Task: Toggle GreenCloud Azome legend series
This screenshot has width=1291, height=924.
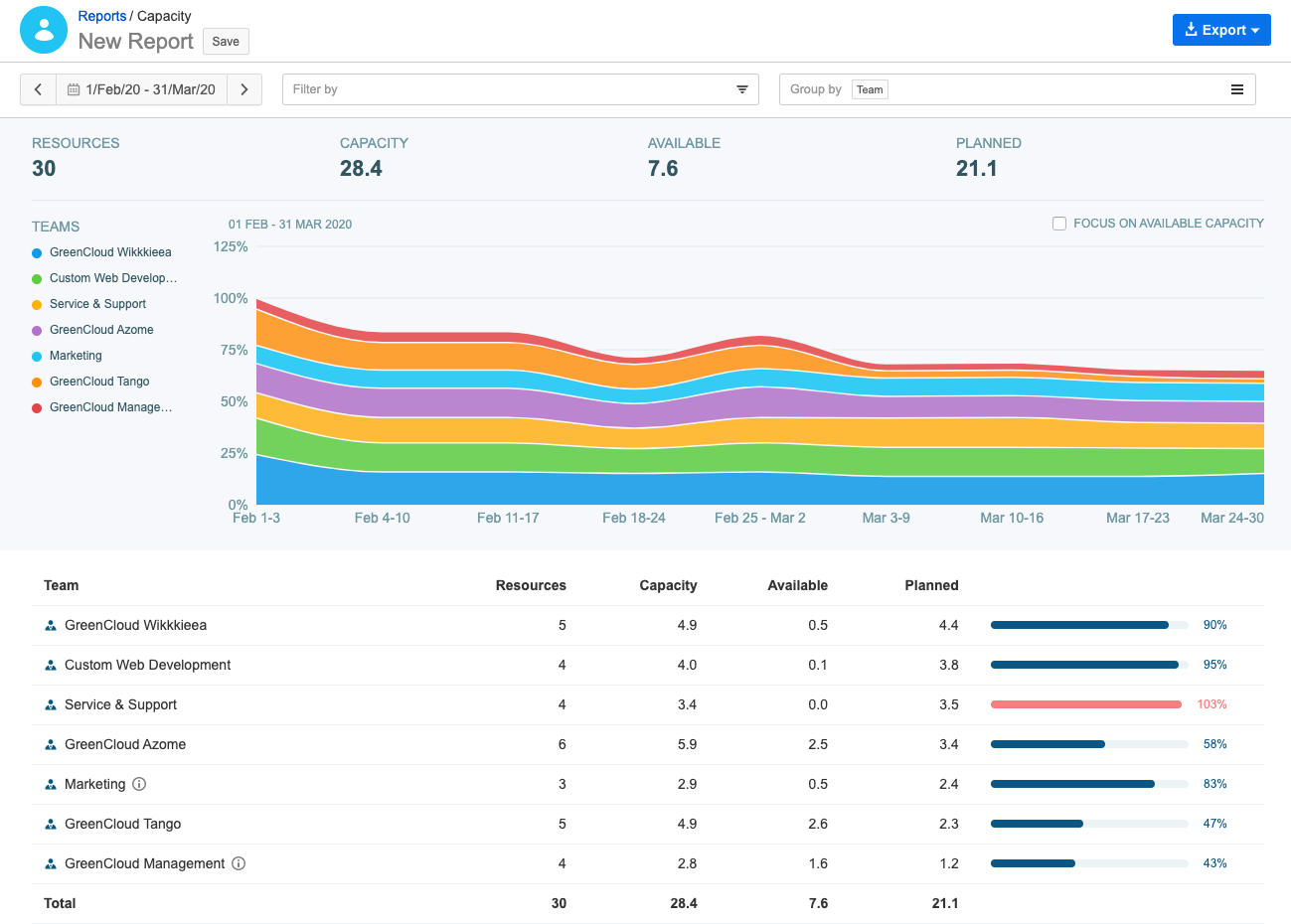Action: pos(100,330)
